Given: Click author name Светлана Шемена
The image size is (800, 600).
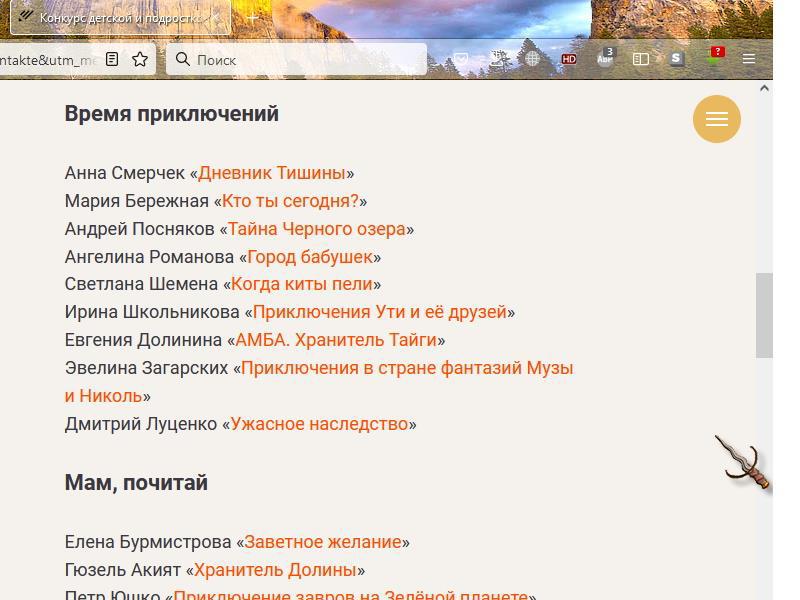Looking at the screenshot, I should click(141, 284).
